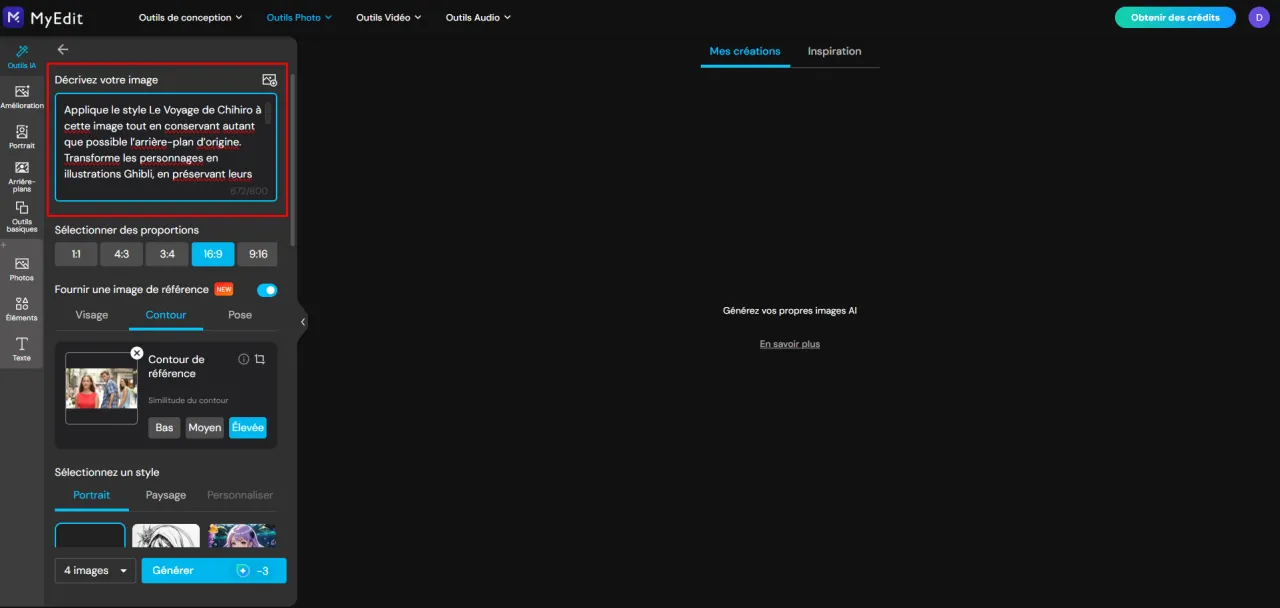
Task: Select the Pose reference tab
Action: 240,315
